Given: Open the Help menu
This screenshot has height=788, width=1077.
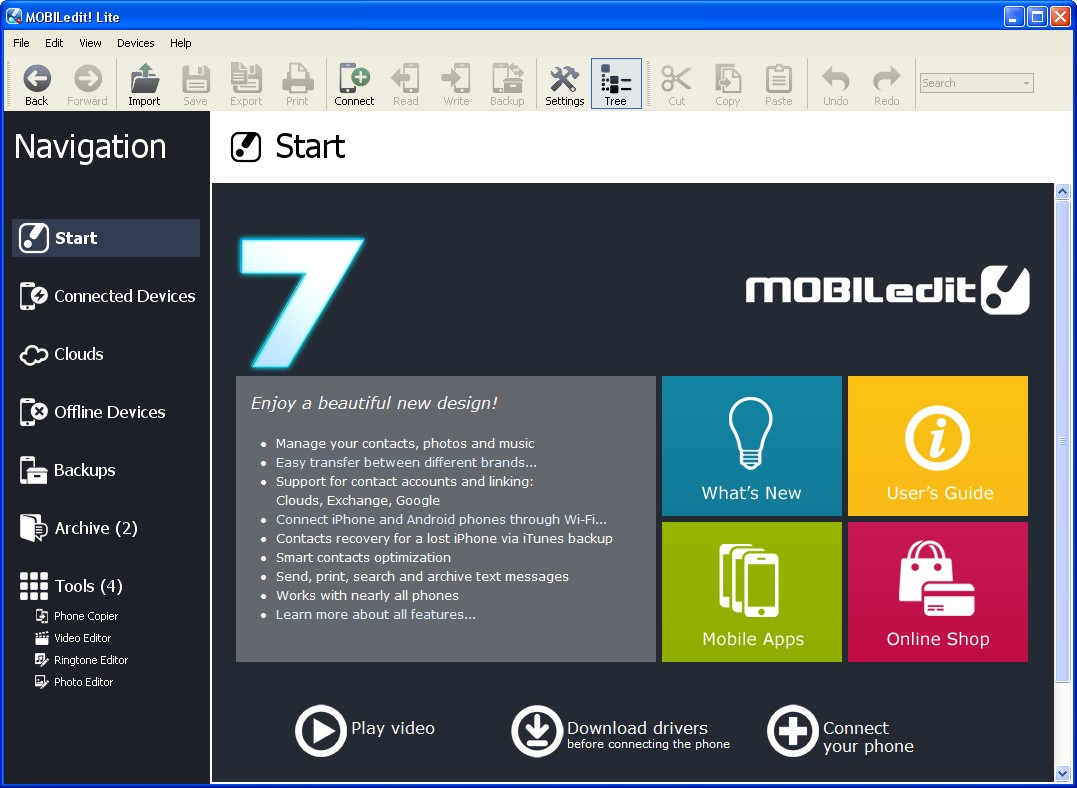Looking at the screenshot, I should point(181,43).
